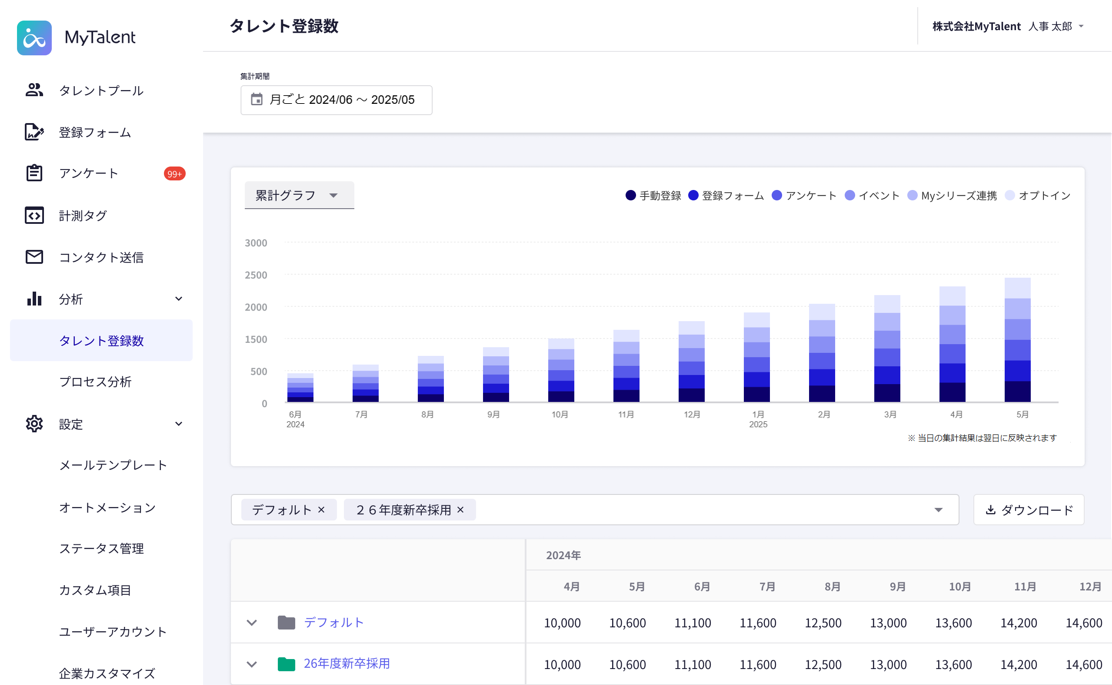Click the 分析 bar chart icon

coord(34,299)
